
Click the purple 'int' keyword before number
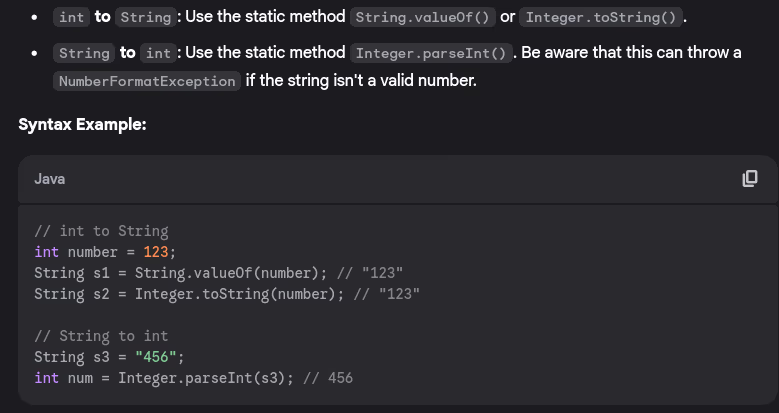46,252
